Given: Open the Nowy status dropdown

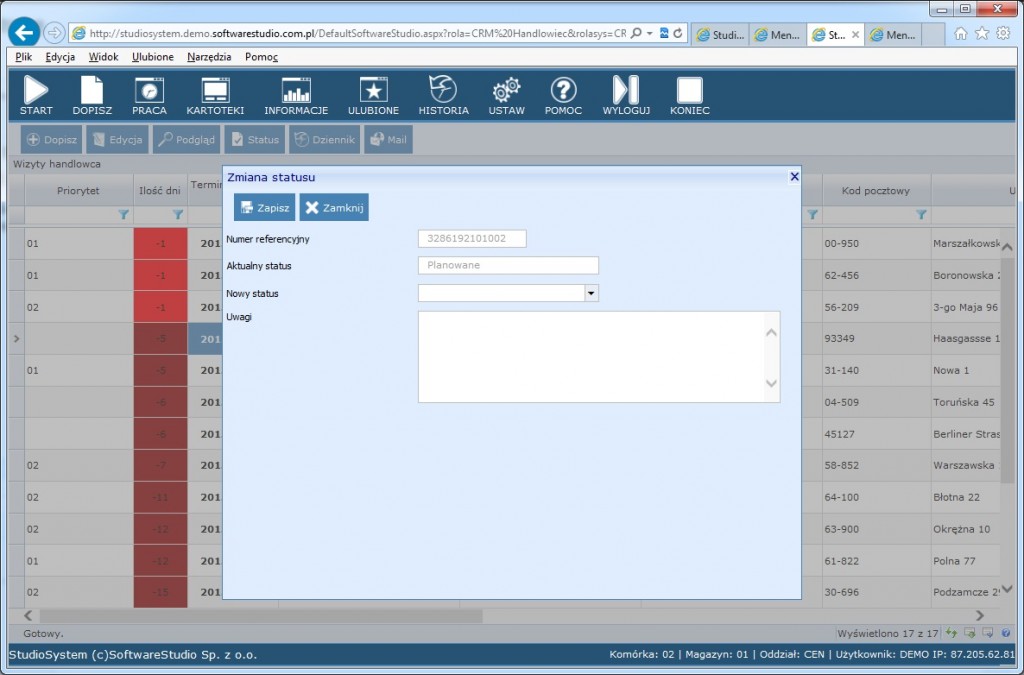Looking at the screenshot, I should 591,293.
